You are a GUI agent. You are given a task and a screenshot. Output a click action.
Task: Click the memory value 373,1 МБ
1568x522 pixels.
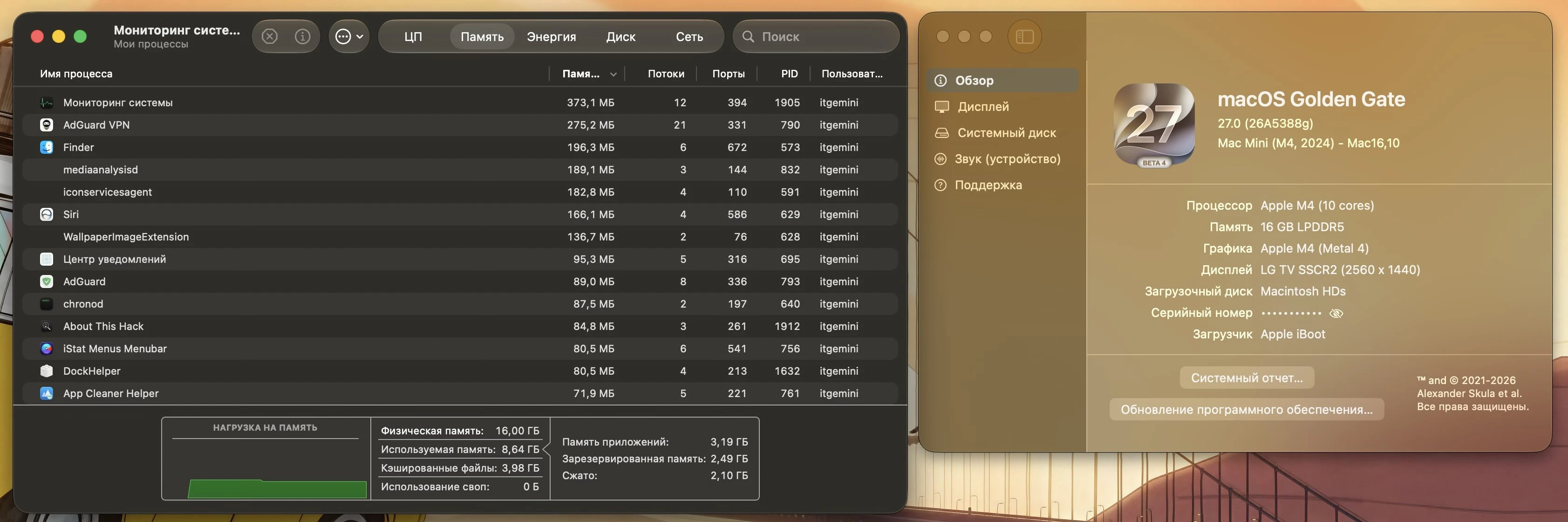[590, 103]
